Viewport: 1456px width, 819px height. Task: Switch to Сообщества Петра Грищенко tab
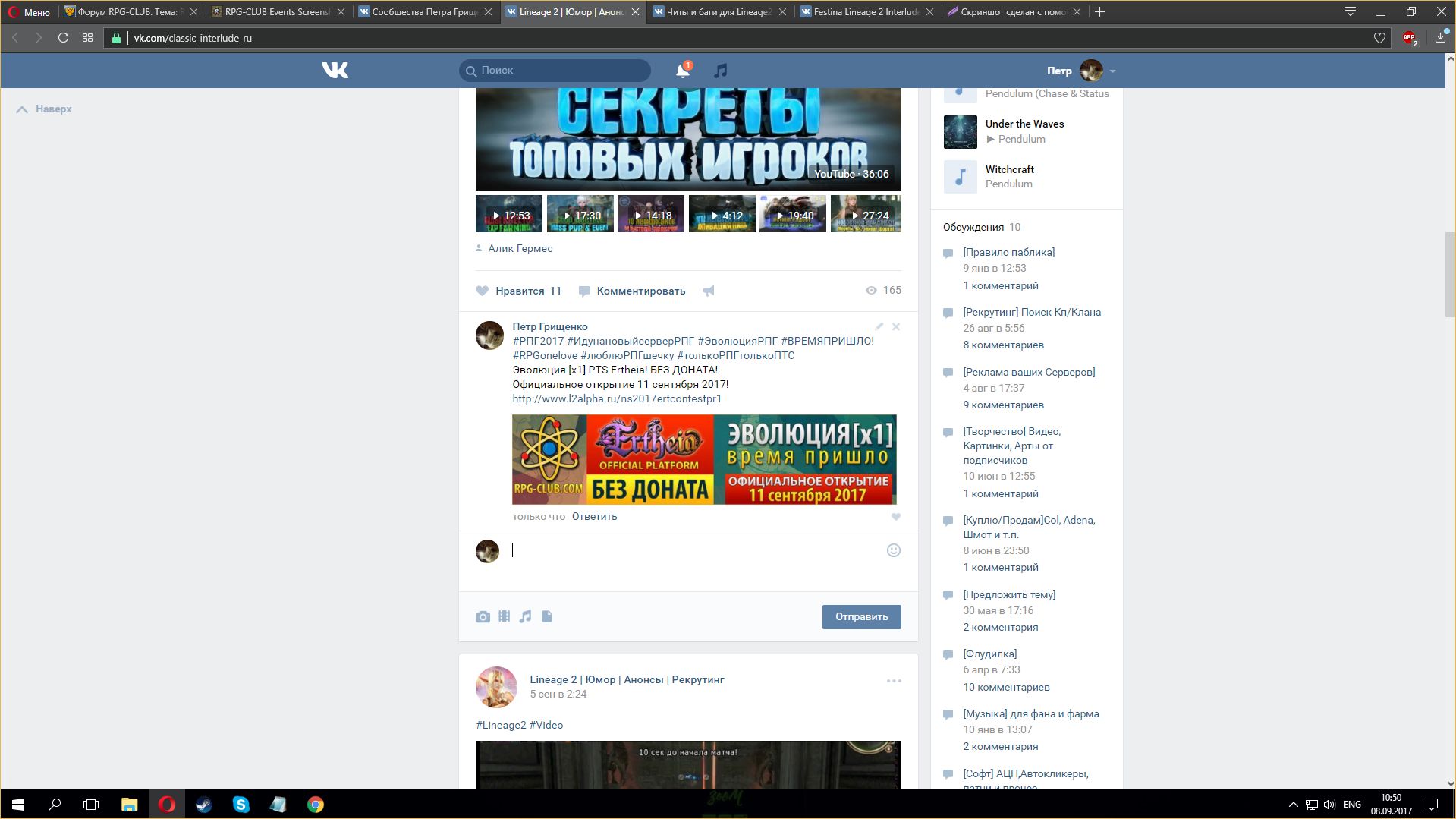[426, 11]
